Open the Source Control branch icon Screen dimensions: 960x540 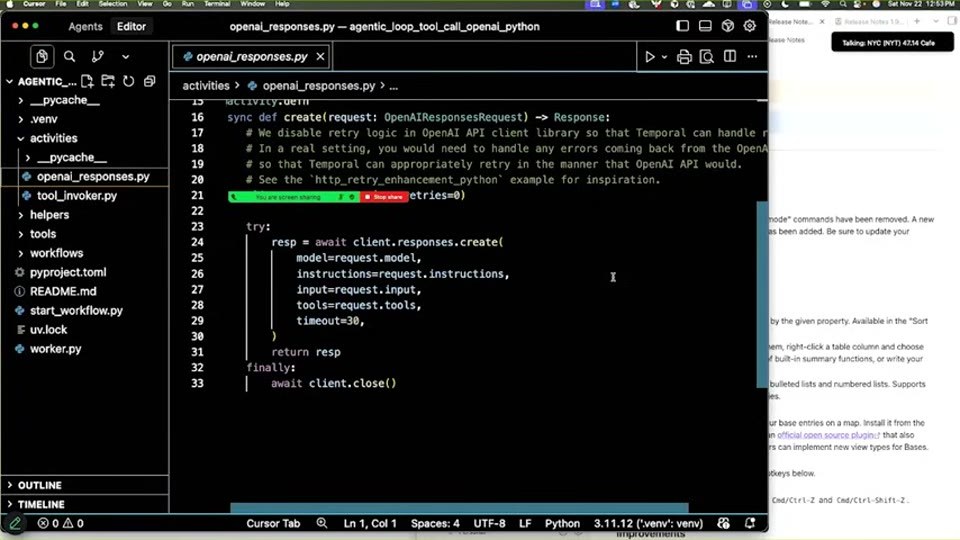[x=97, y=56]
